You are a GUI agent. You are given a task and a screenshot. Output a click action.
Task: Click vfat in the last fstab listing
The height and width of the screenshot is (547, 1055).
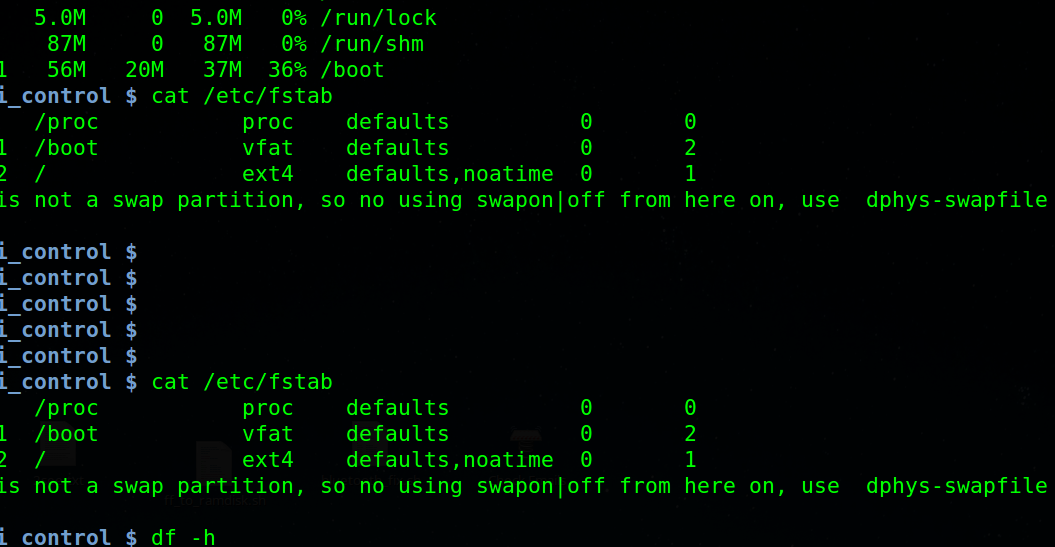coord(268,434)
